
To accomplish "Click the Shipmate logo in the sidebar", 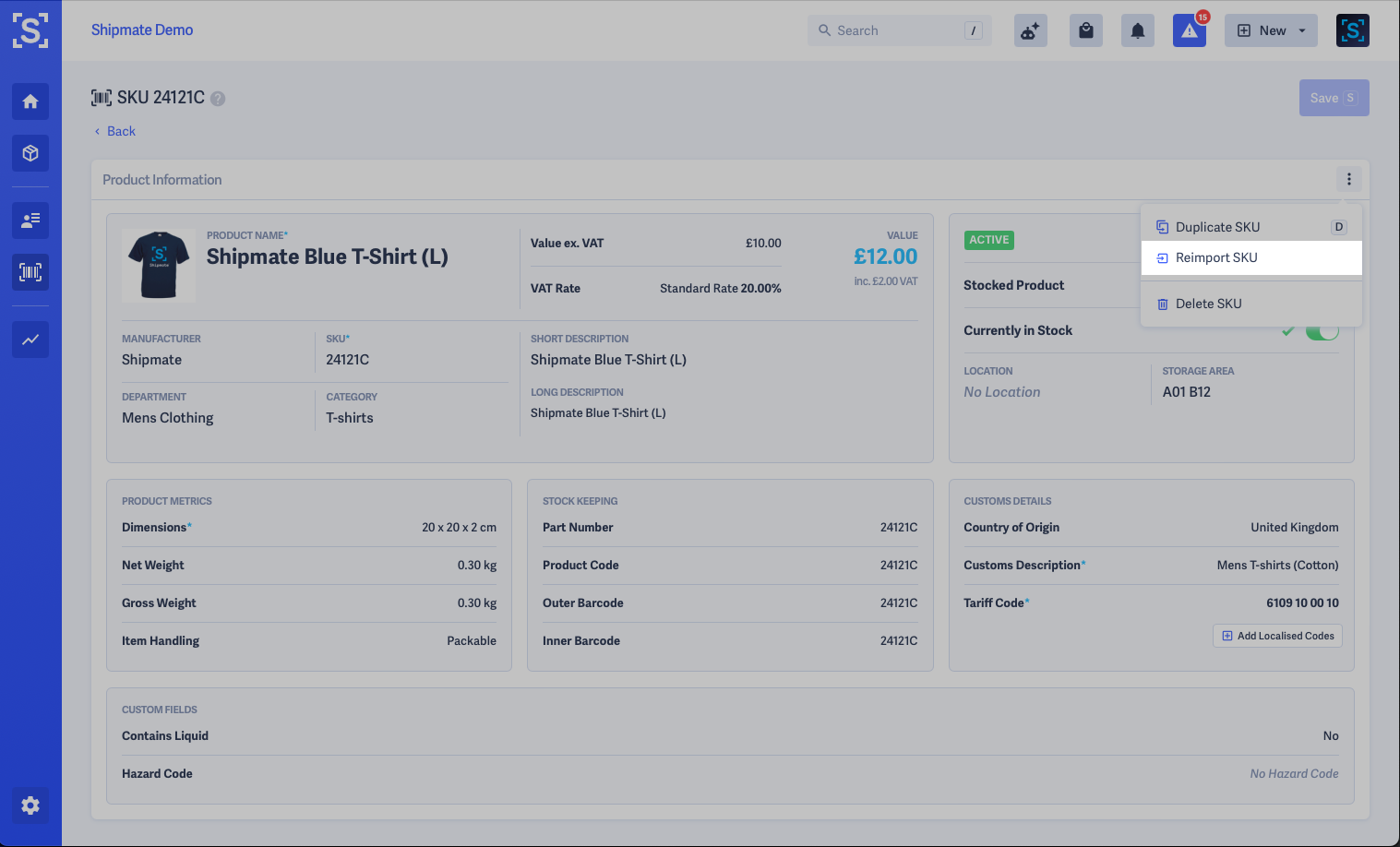I will point(30,30).
